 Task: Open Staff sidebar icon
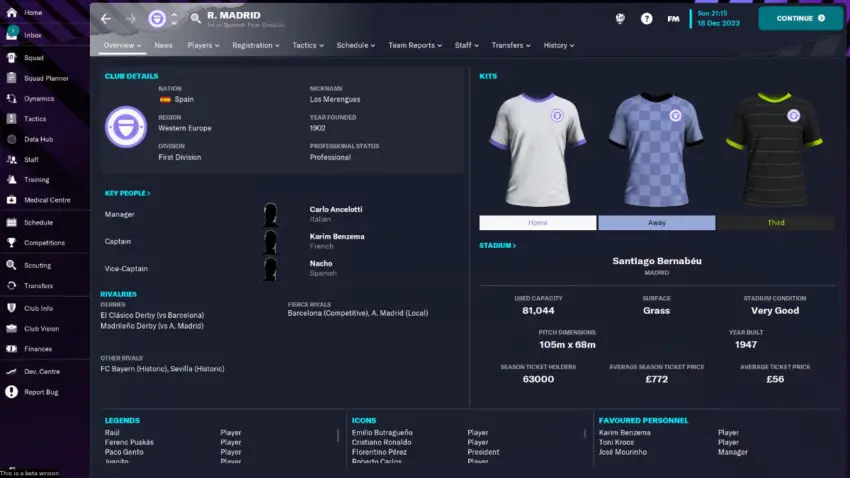[11, 159]
